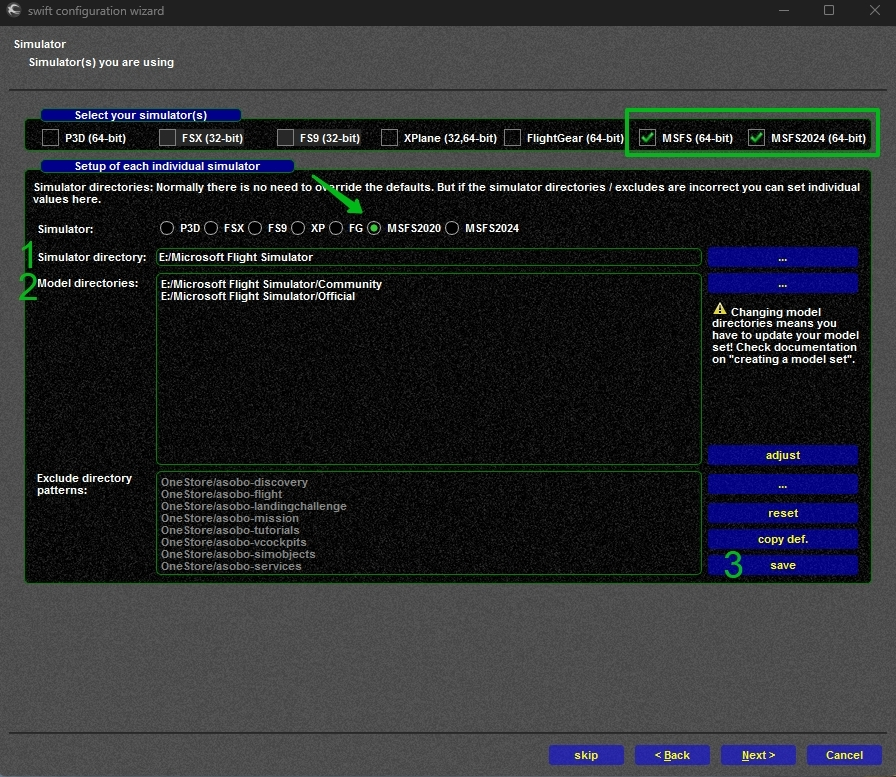The height and width of the screenshot is (777, 896).
Task: Click inside the Exclude directory patterns area
Action: (429, 523)
